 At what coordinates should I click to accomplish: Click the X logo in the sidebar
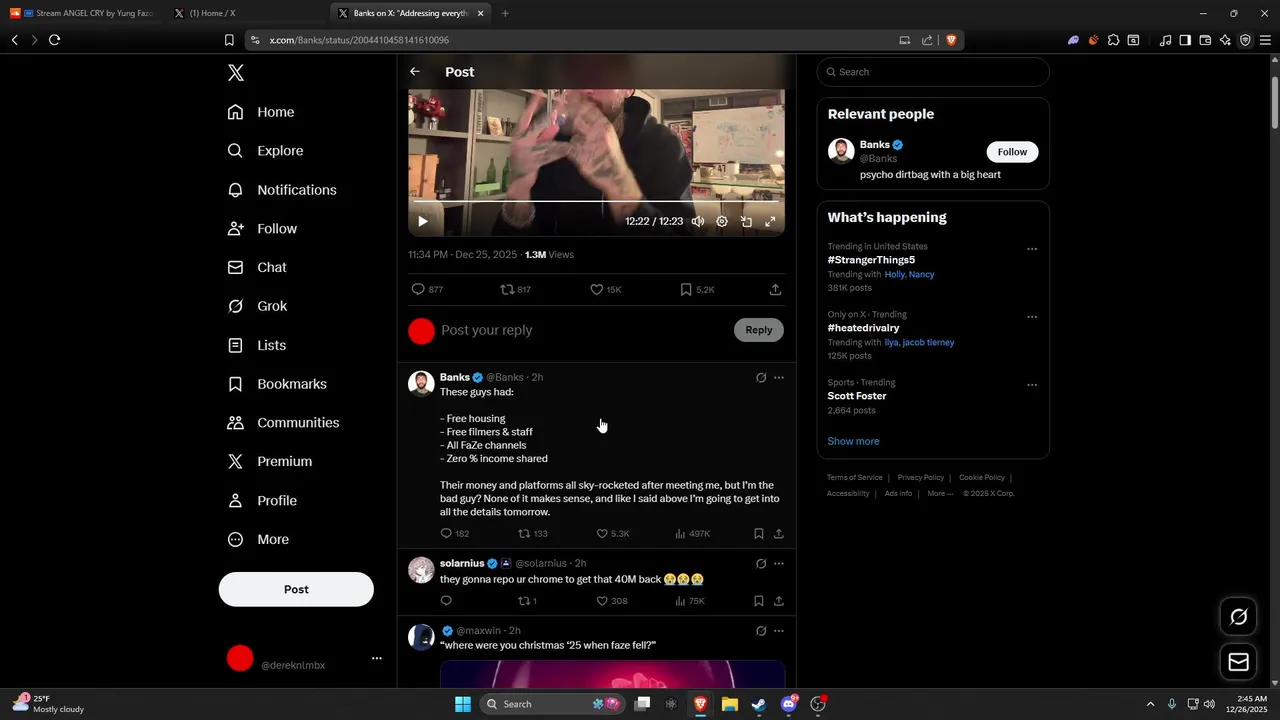click(x=236, y=73)
